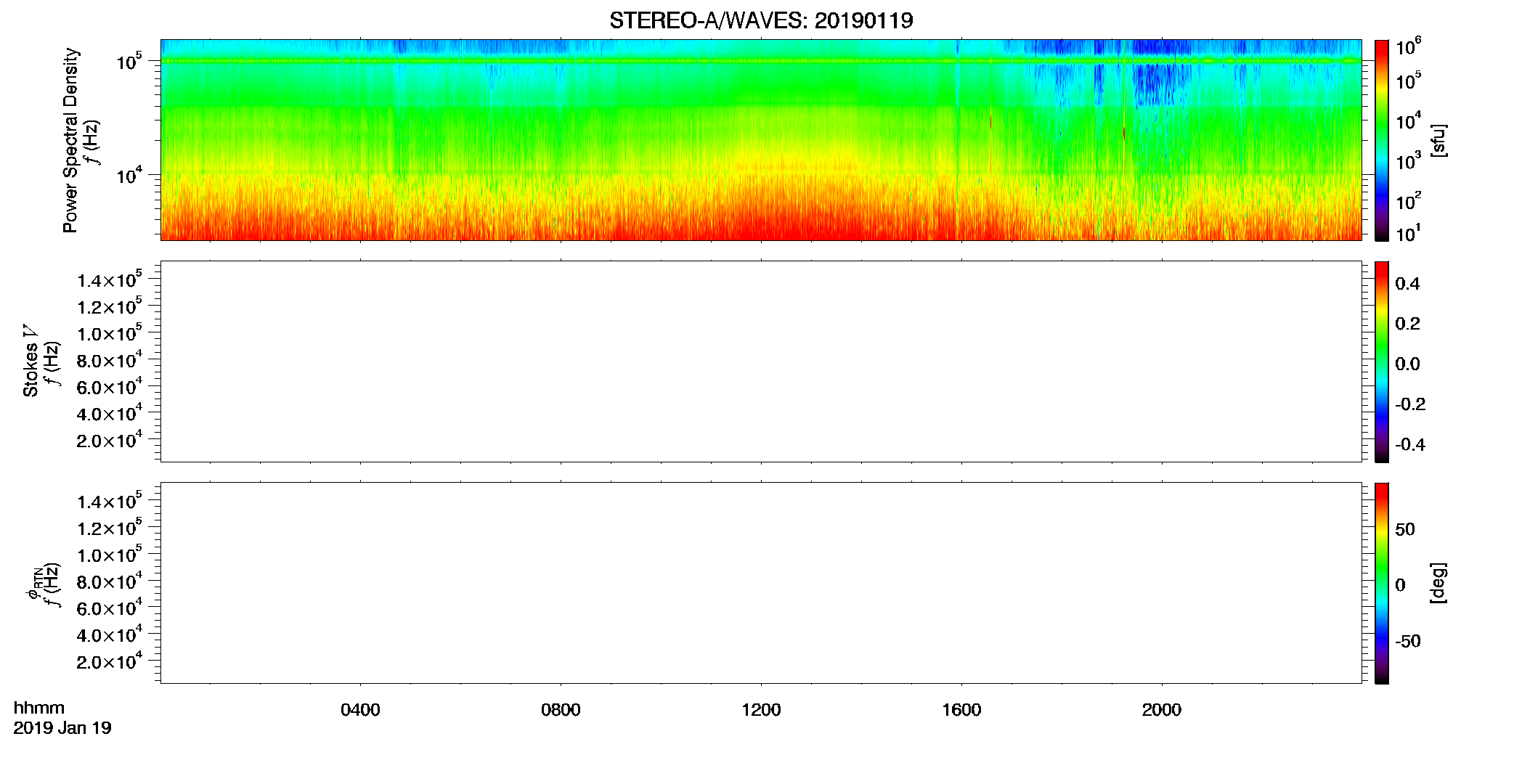Click the -0.4 tick on Stokes color bar
This screenshot has height=784, width=1522.
click(x=1410, y=444)
